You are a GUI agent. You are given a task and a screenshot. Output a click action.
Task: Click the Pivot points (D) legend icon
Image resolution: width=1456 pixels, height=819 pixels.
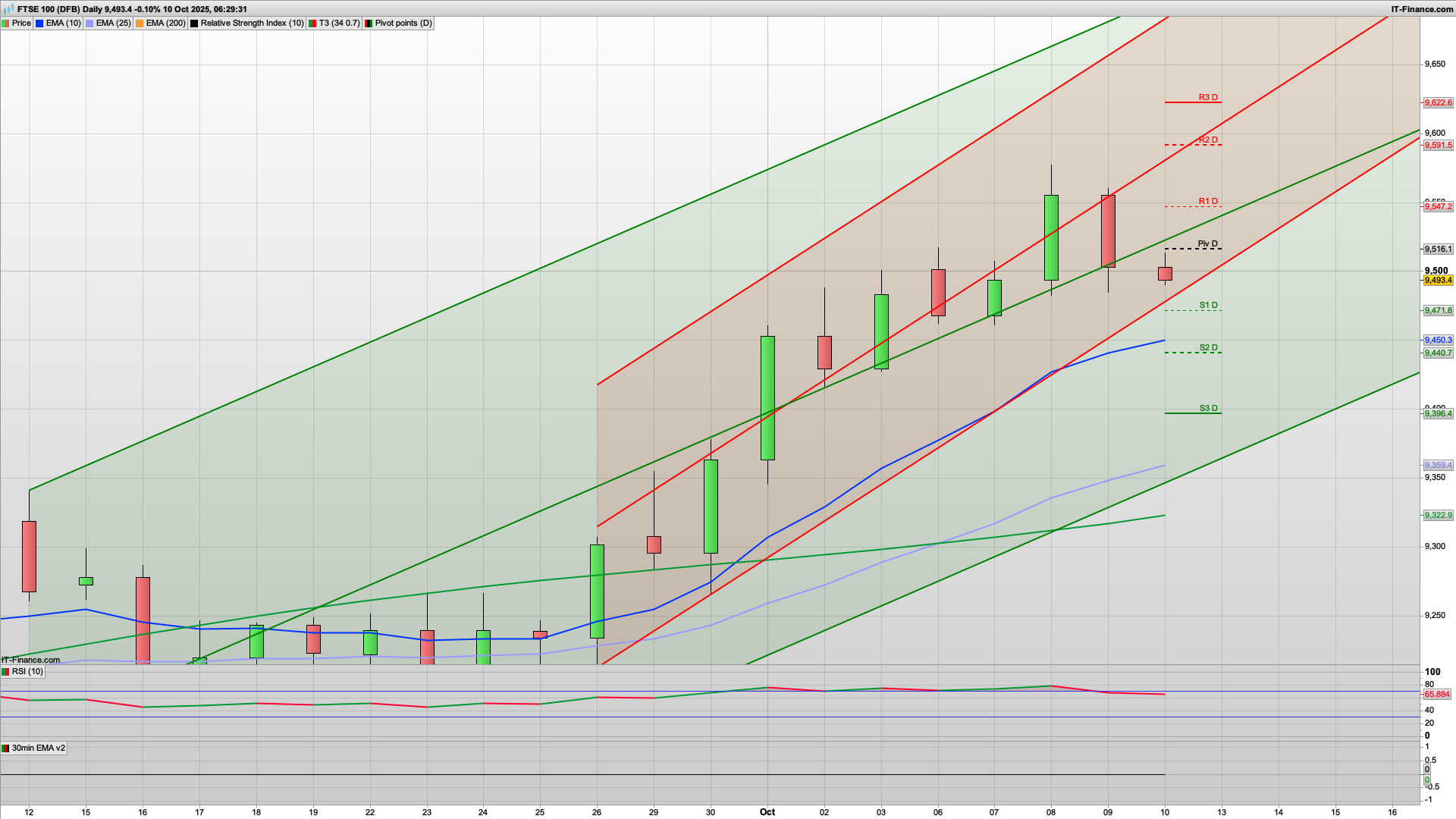pyautogui.click(x=369, y=24)
